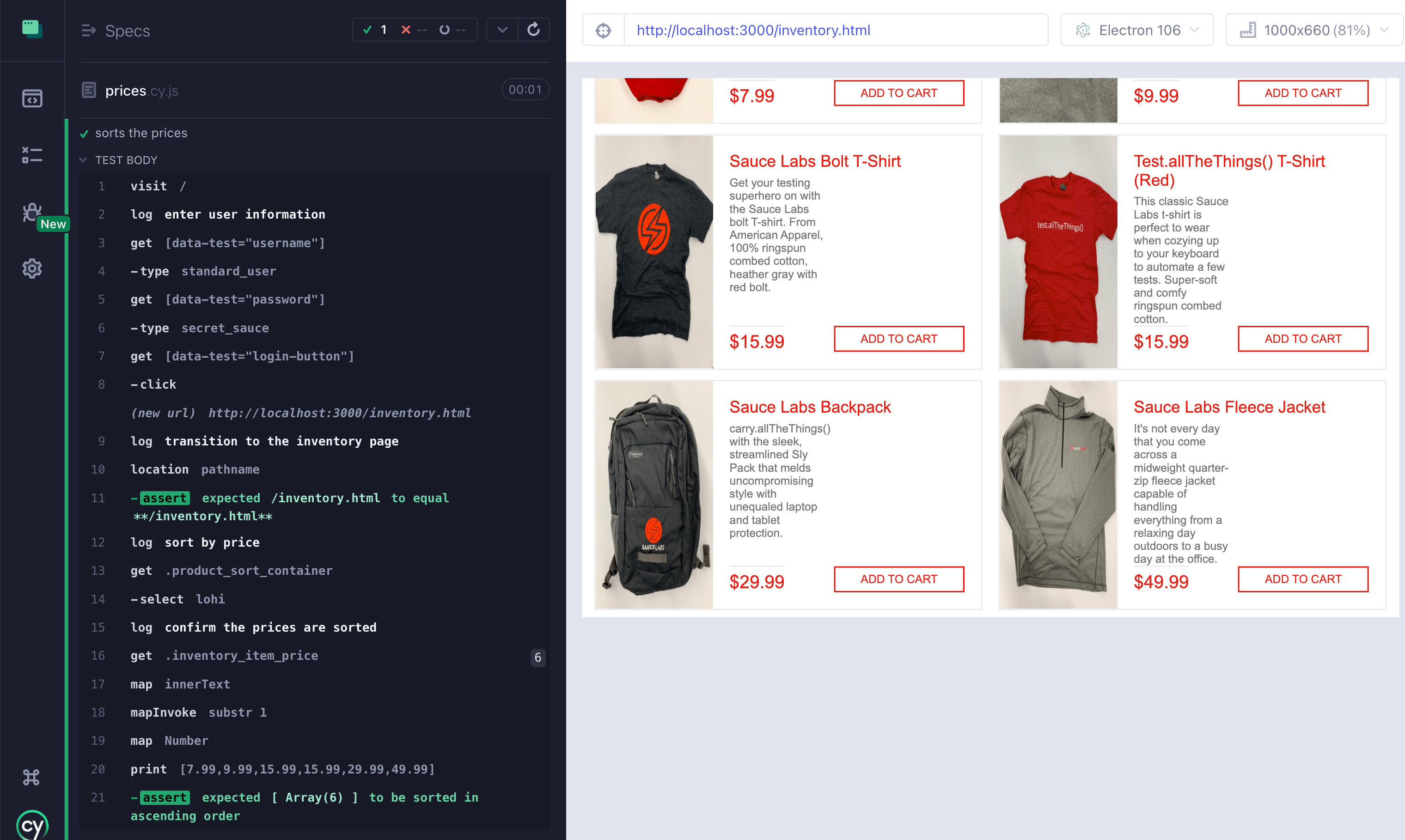Click the viewport size indicator icon
The width and height of the screenshot is (1405, 840).
pyautogui.click(x=1247, y=30)
